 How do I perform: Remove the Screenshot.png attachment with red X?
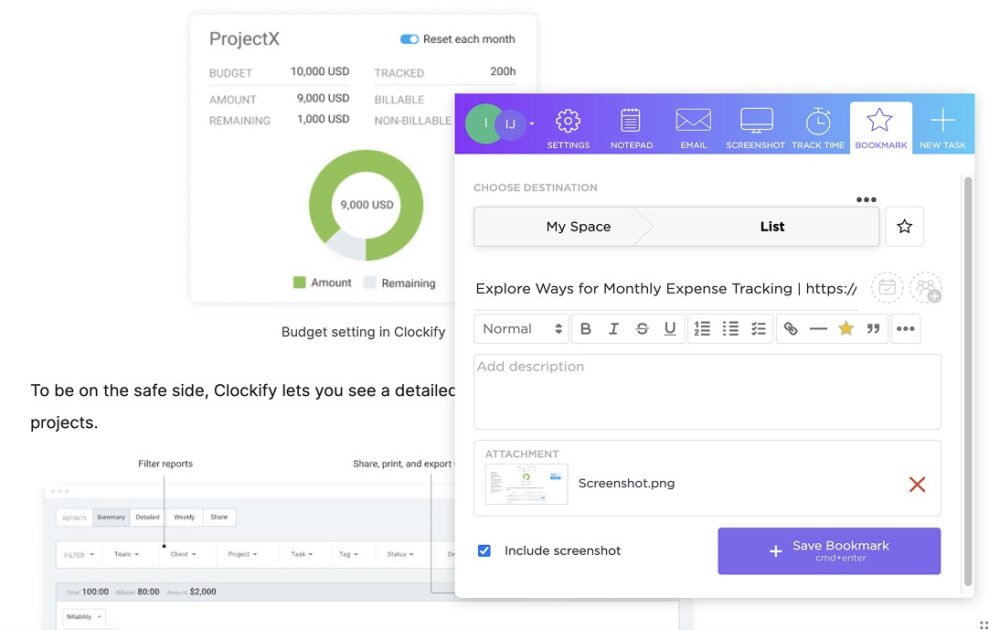(x=917, y=484)
